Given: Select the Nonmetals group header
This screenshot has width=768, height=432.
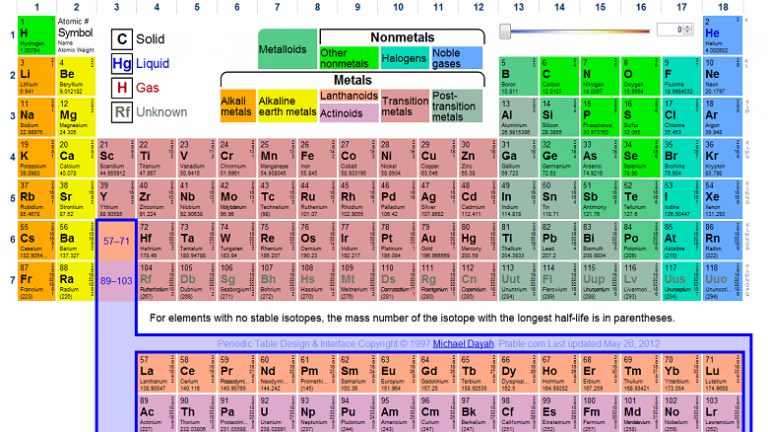Looking at the screenshot, I should pos(402,38).
